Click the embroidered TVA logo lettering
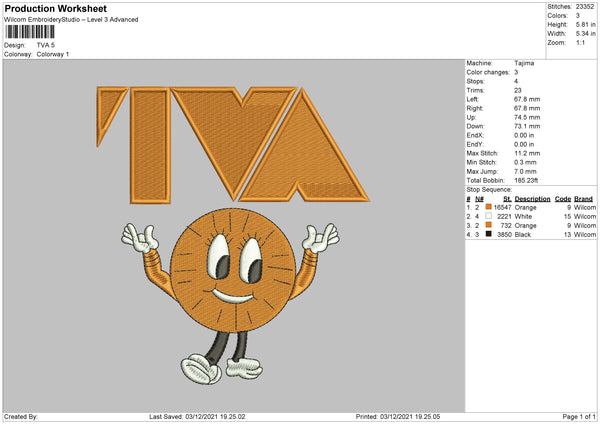The height and width of the screenshot is (424, 600). (233, 145)
